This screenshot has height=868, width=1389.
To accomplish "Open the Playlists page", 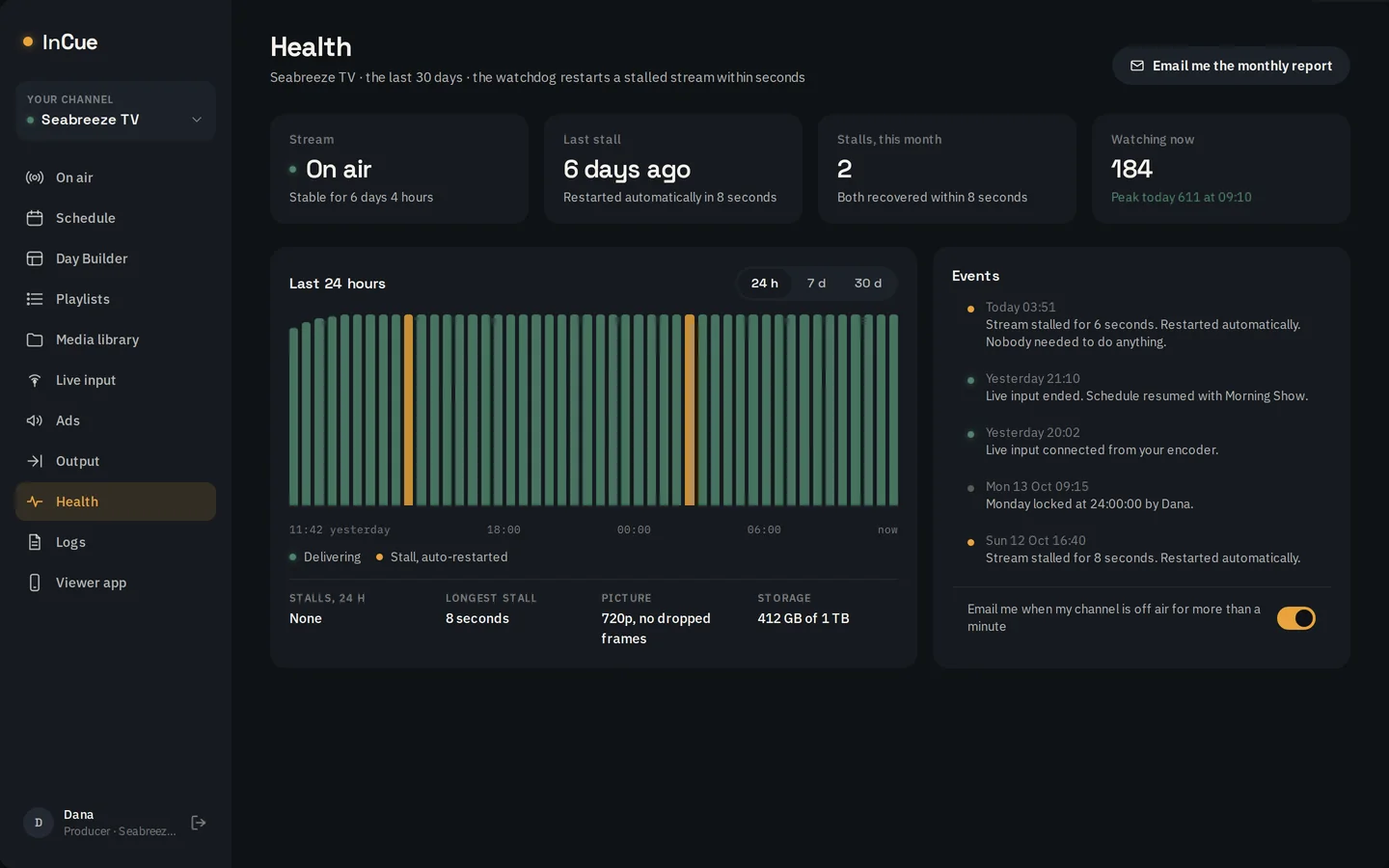I will (116, 299).
